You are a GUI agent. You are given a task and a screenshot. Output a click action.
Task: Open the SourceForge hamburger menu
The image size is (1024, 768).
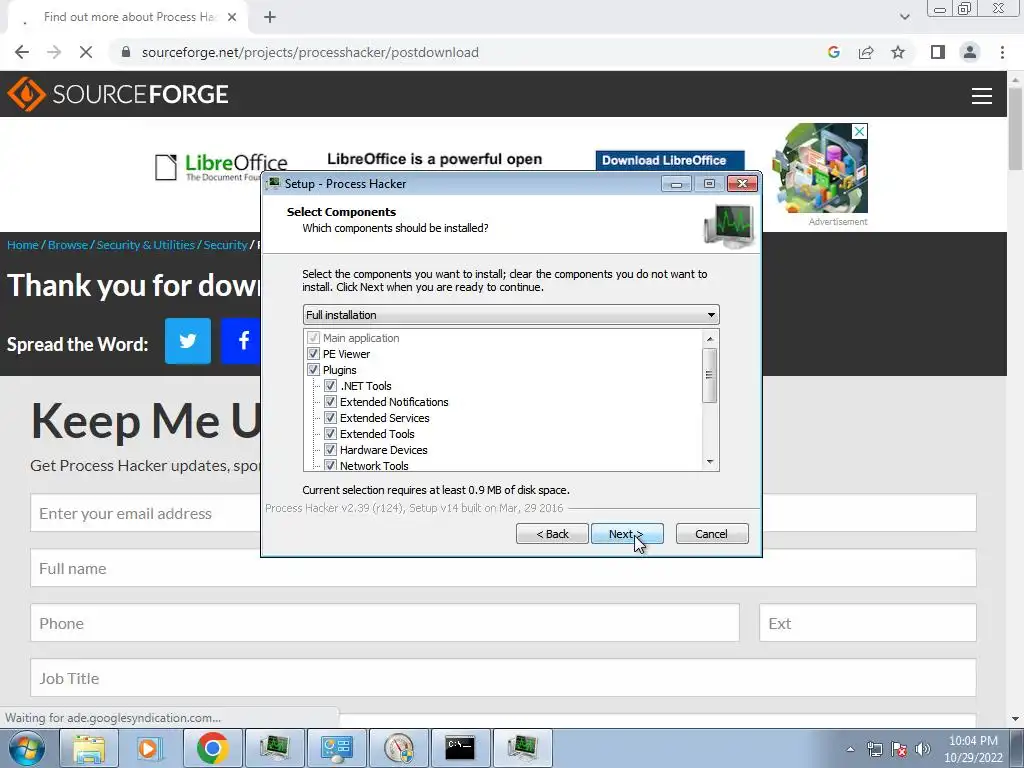click(x=982, y=95)
